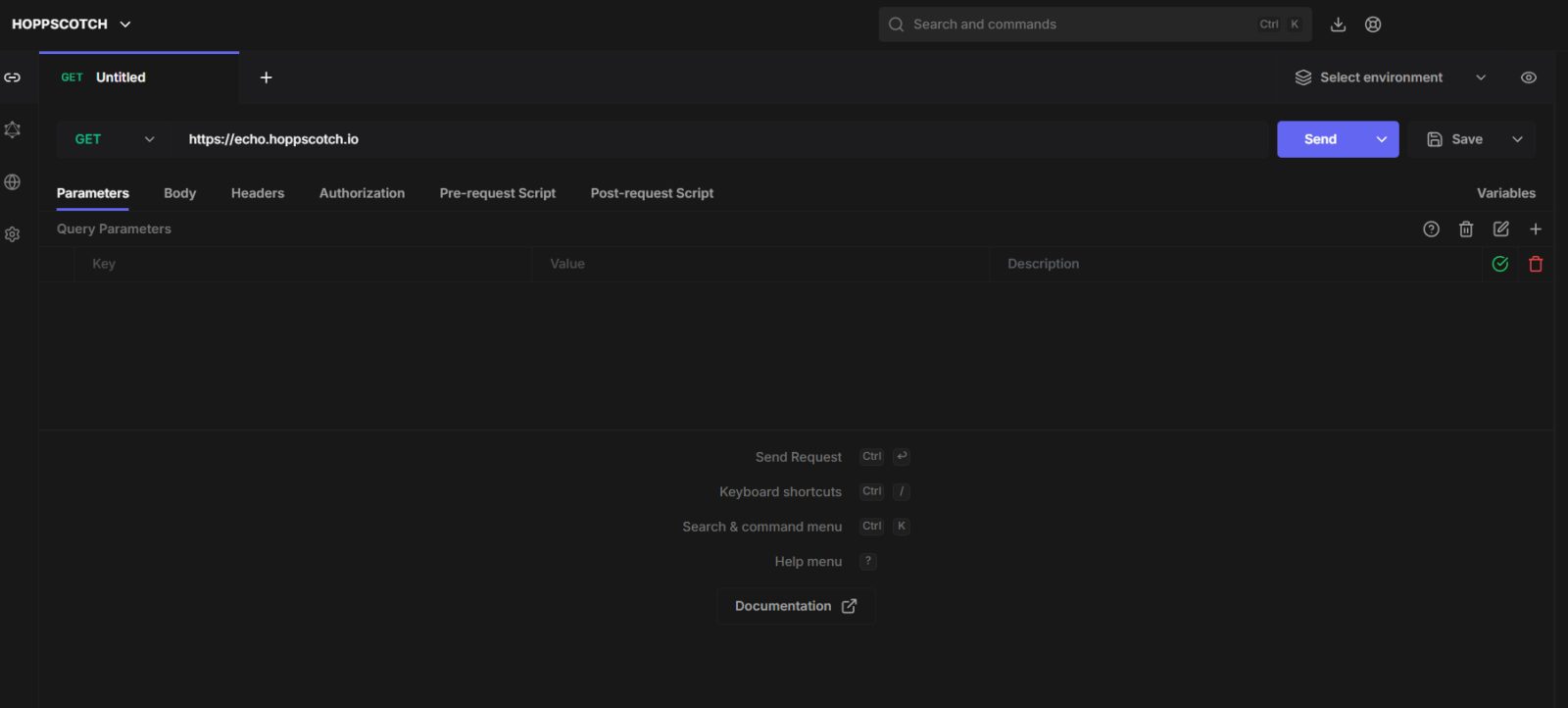1568x708 pixels.
Task: Click the parameter Value field
Action: [x=760, y=264]
